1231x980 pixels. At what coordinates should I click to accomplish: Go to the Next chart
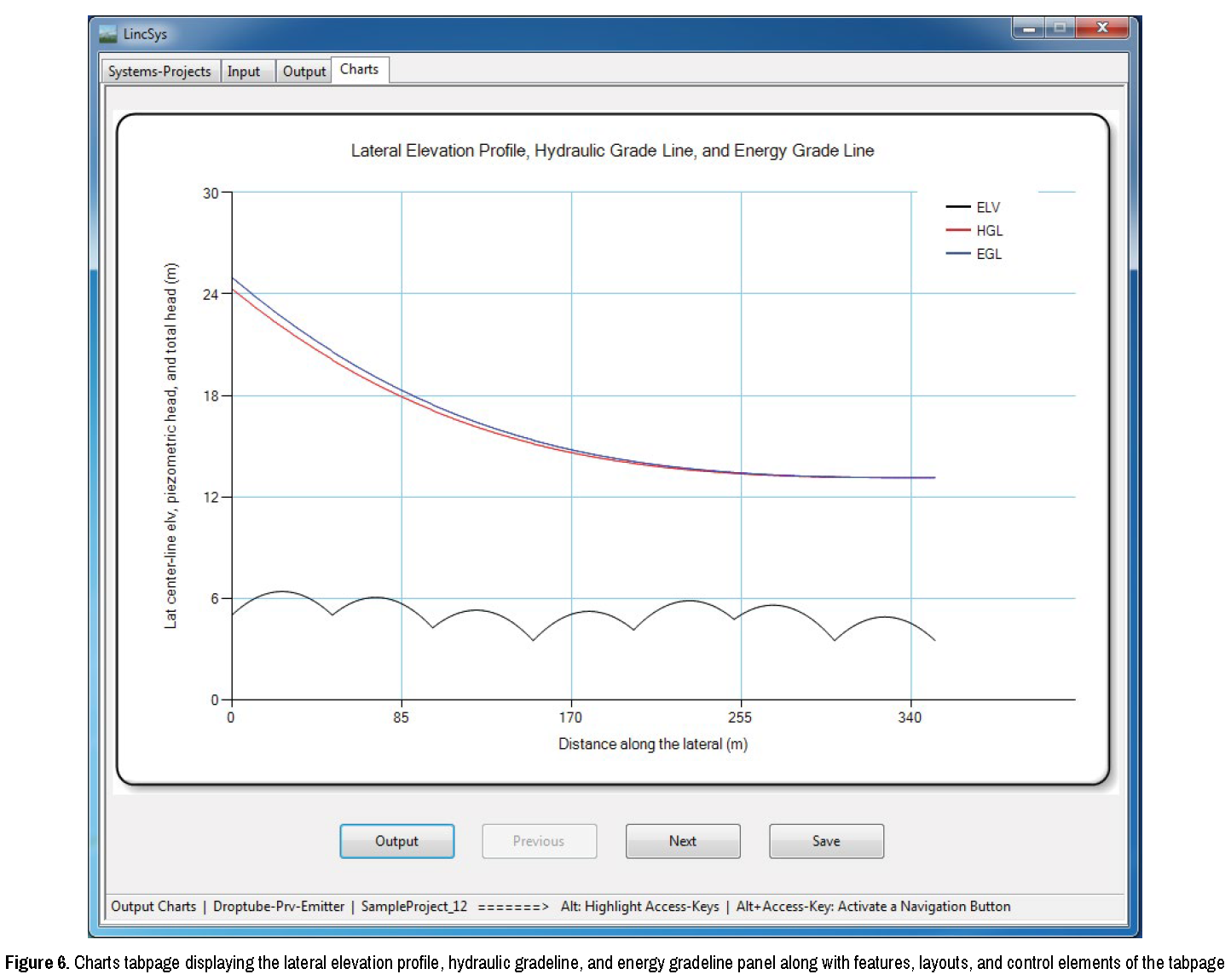click(682, 841)
